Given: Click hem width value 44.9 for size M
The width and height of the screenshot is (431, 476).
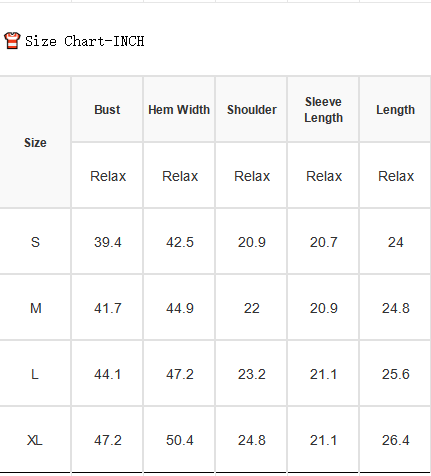Looking at the screenshot, I should 180,308.
